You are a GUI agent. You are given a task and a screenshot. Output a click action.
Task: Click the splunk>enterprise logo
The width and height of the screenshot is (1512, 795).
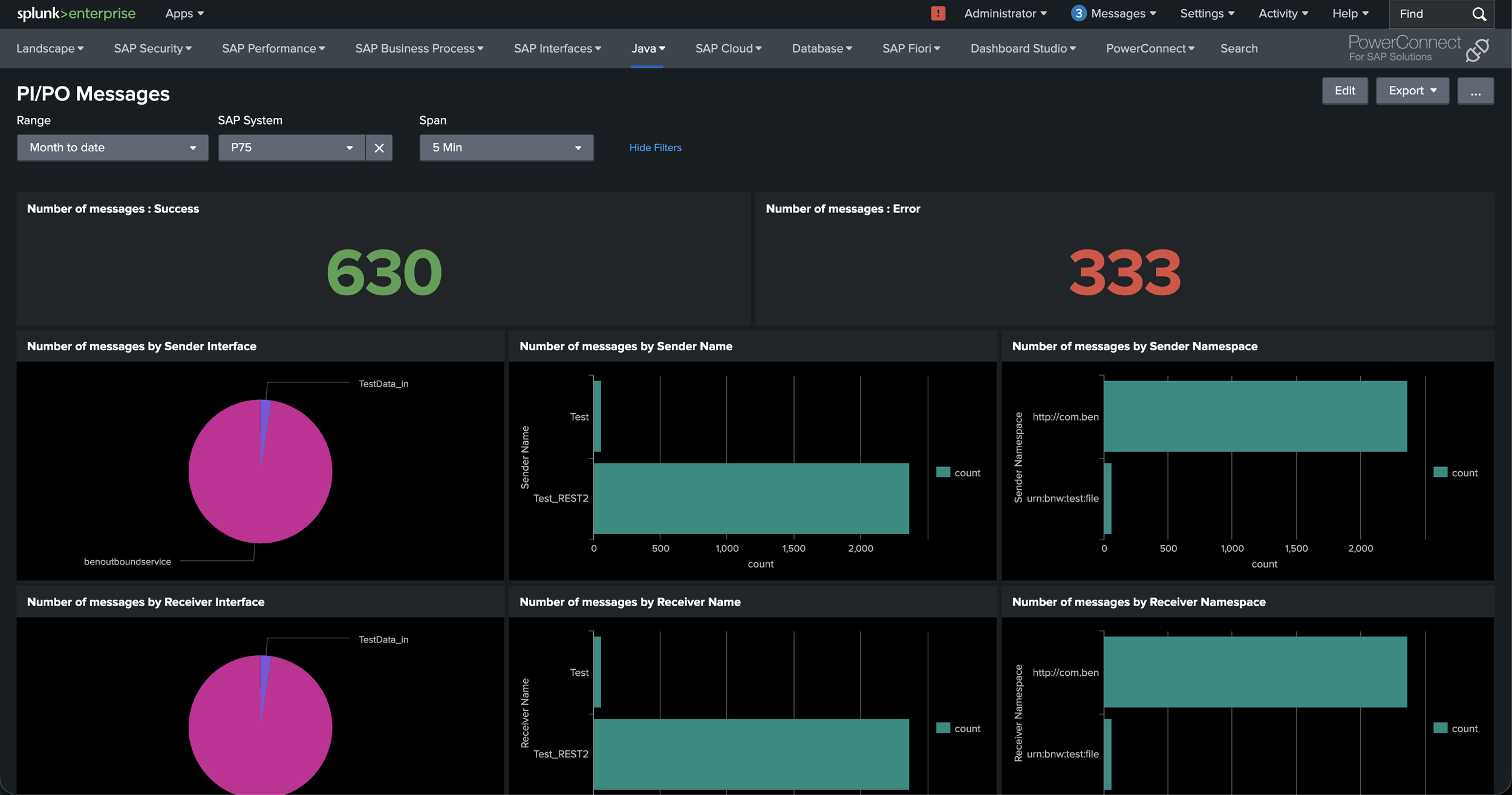pos(76,13)
